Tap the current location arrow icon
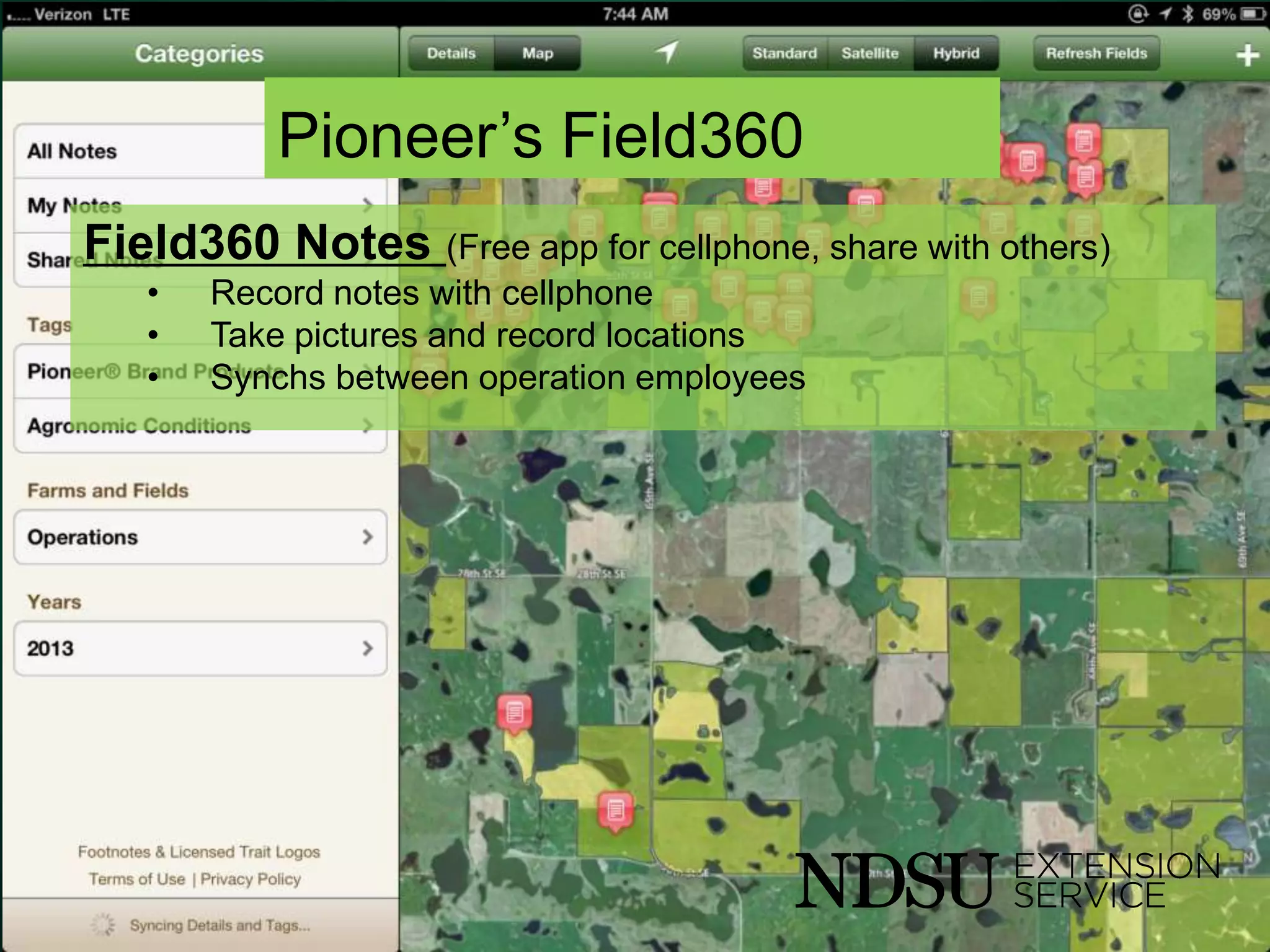Image resolution: width=1270 pixels, height=952 pixels. coord(667,53)
